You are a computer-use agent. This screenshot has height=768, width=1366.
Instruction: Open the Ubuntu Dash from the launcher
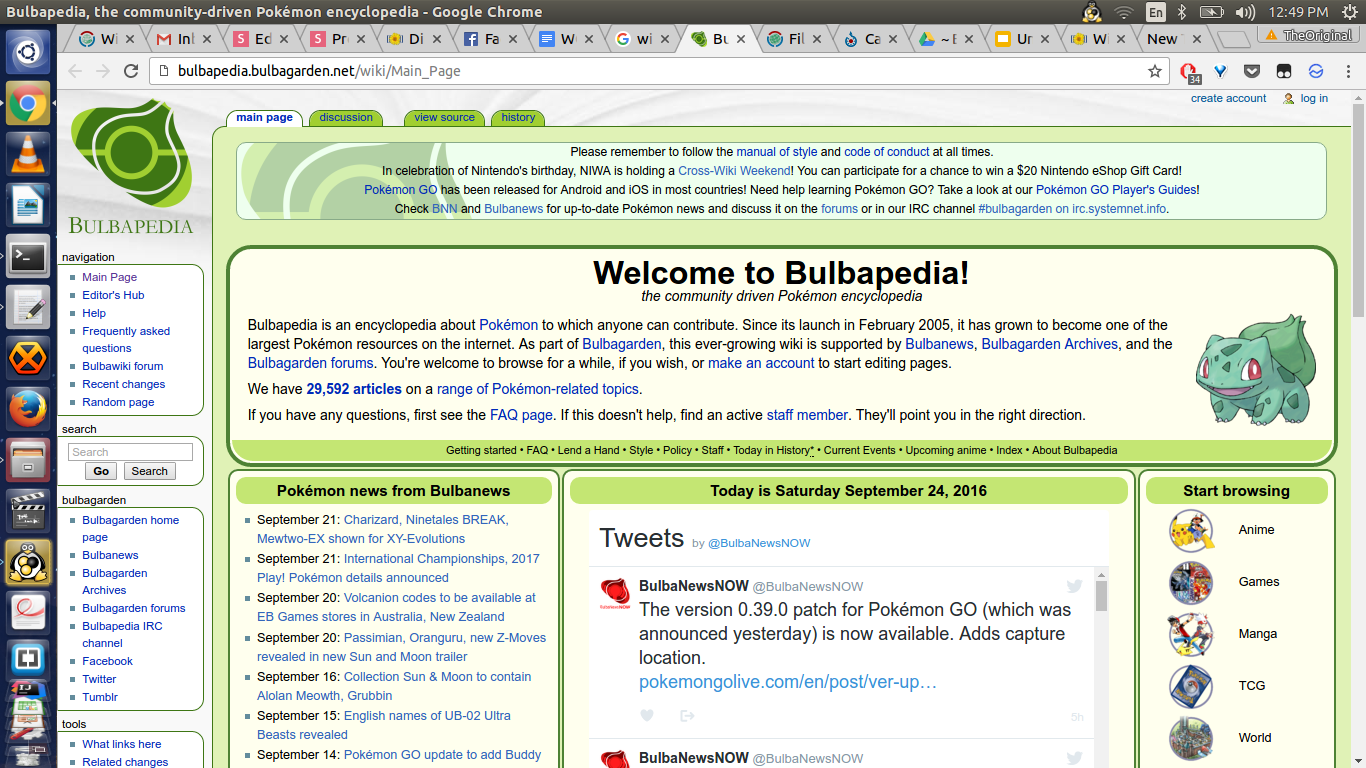28,51
